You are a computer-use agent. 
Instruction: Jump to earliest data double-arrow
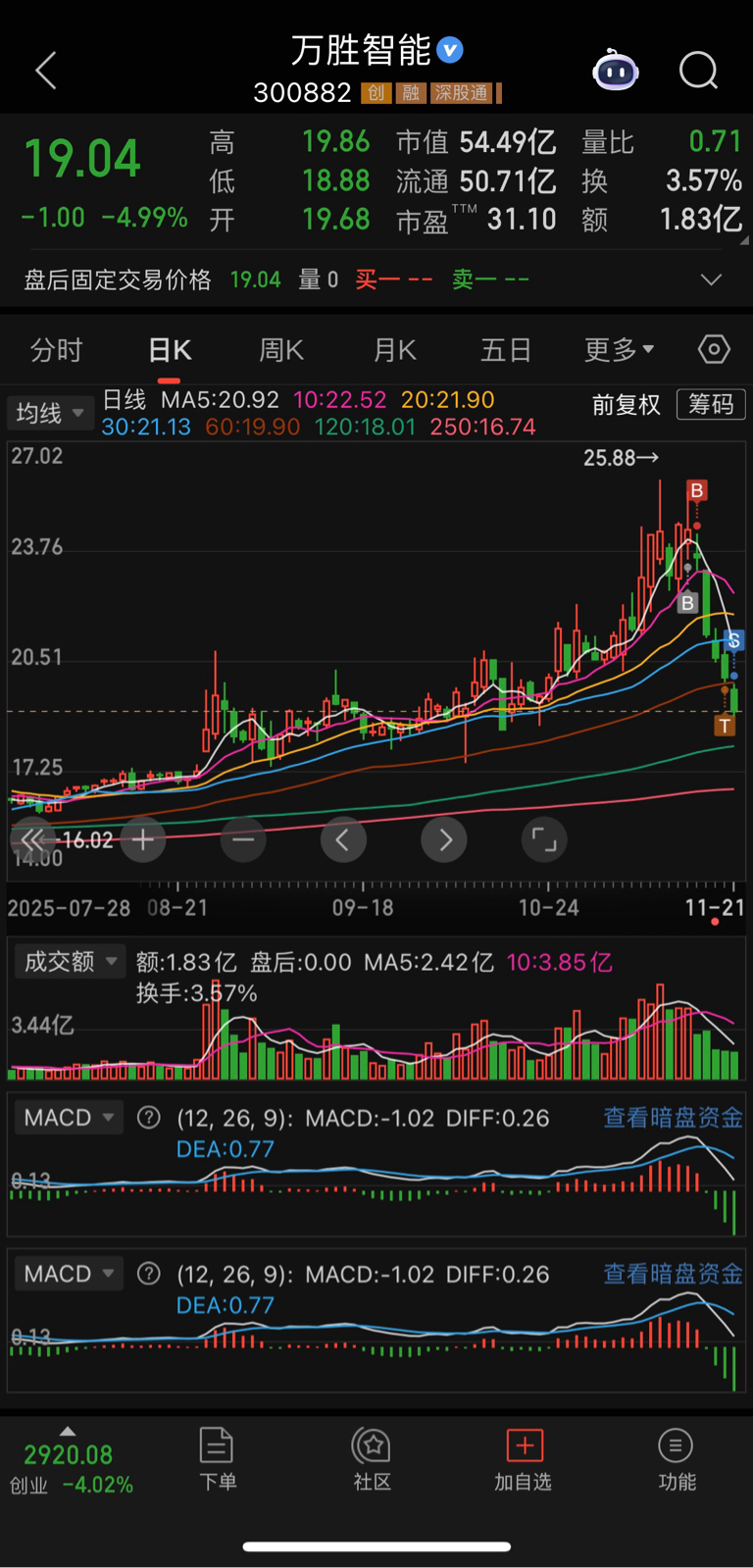(32, 839)
